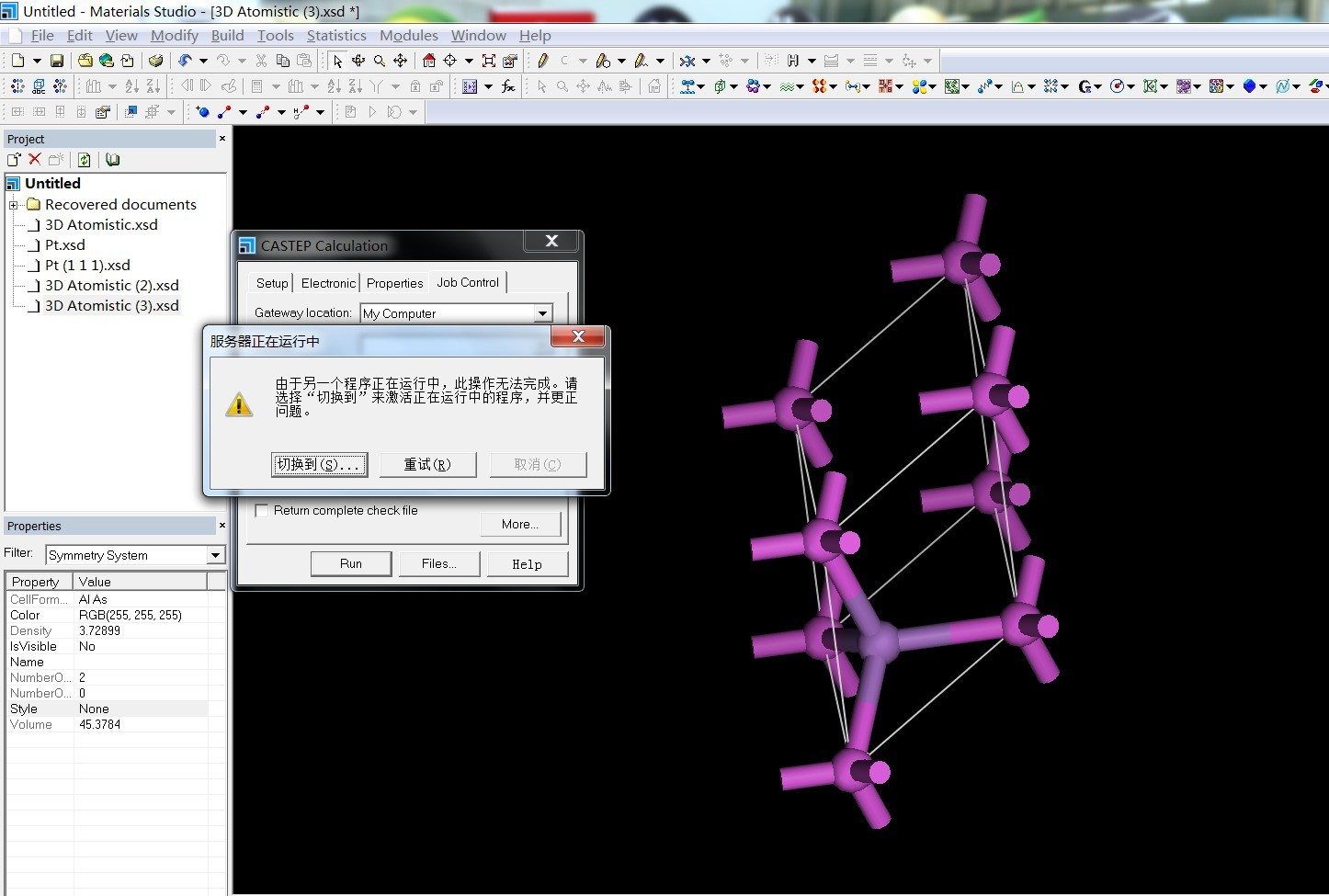This screenshot has width=1329, height=896.
Task: Click the 切换到(S)... switch-to button
Action: pyautogui.click(x=319, y=465)
